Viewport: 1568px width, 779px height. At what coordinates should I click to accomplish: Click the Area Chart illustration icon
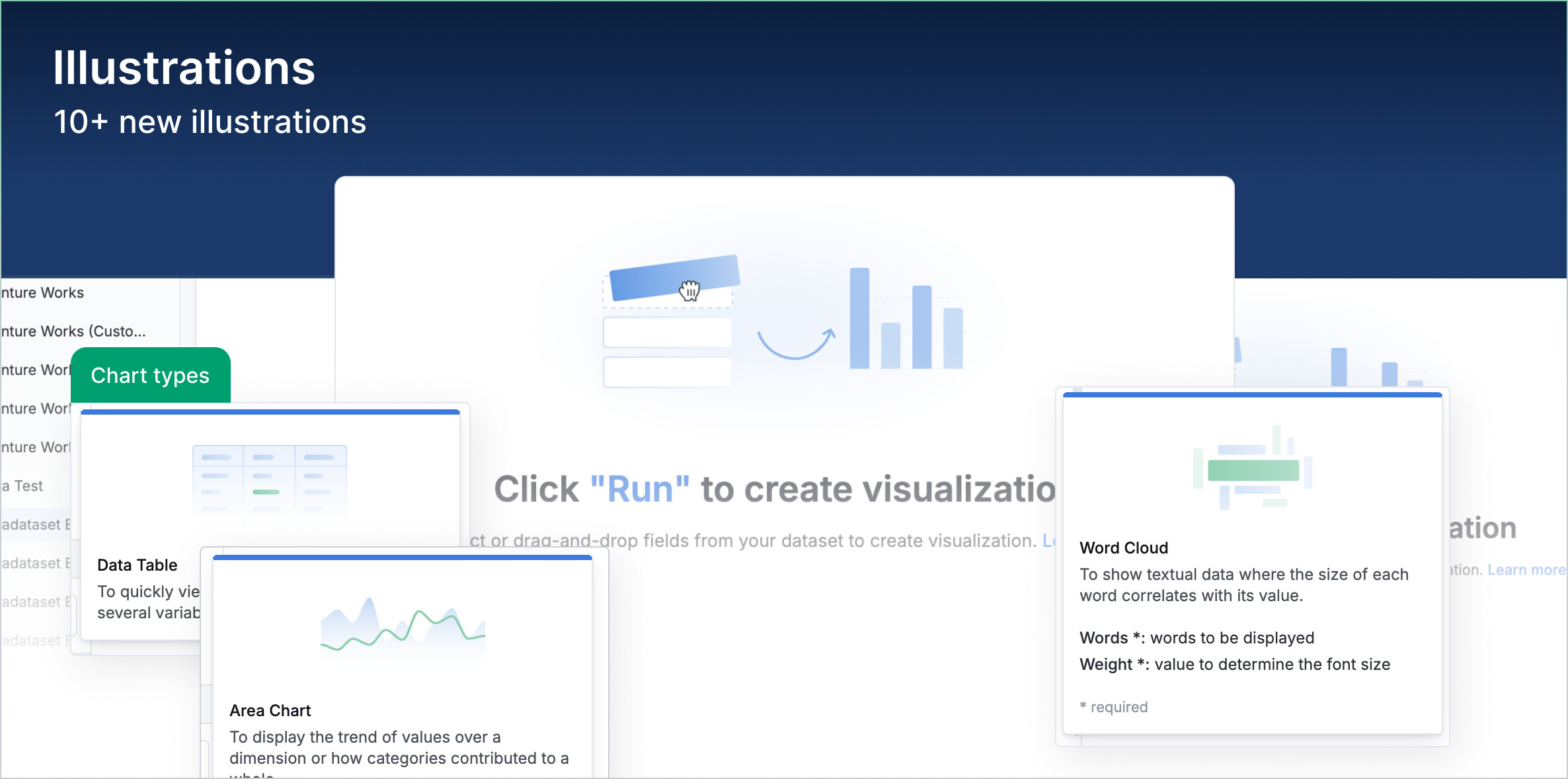403,629
